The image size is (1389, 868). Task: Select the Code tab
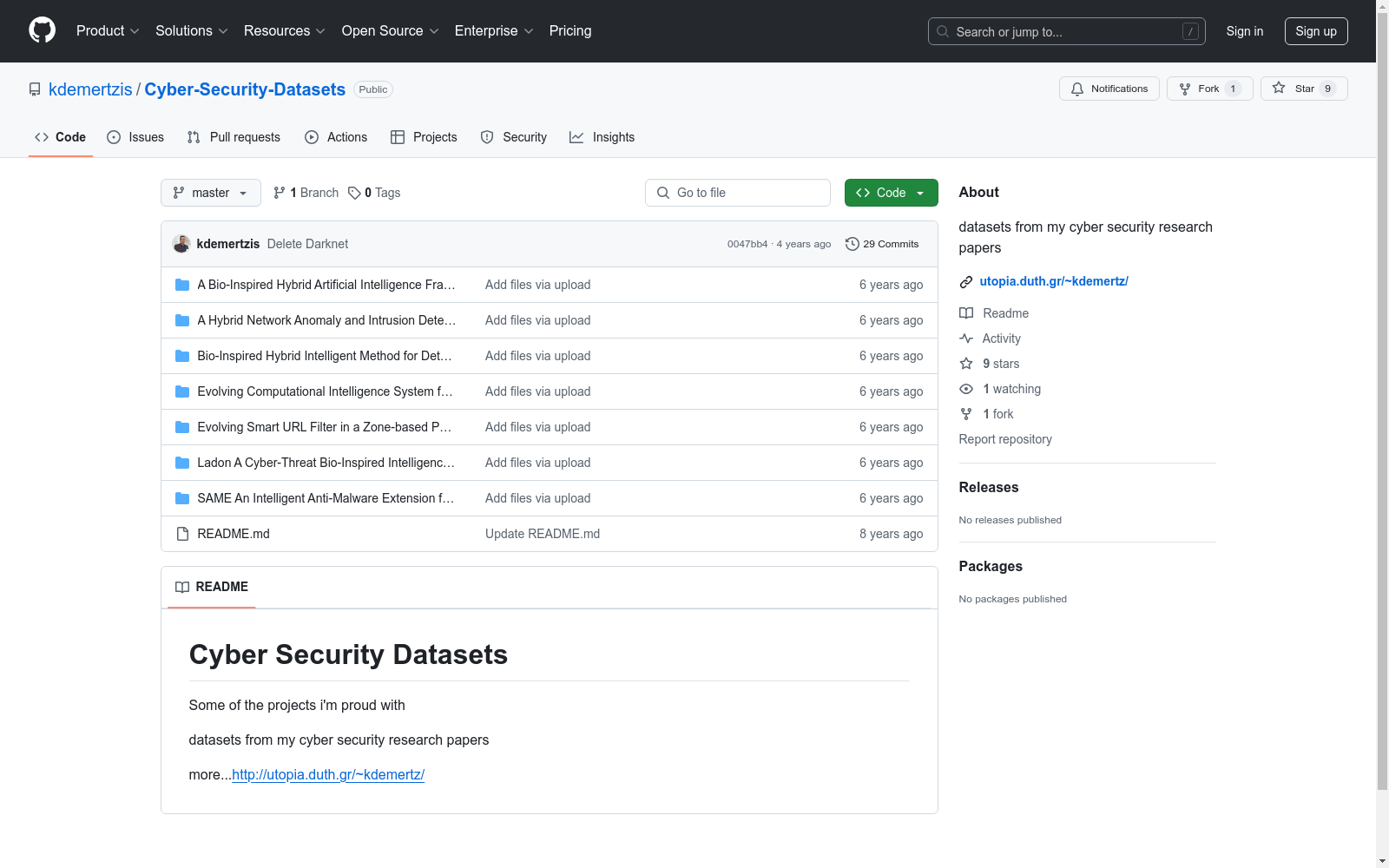tap(61, 137)
